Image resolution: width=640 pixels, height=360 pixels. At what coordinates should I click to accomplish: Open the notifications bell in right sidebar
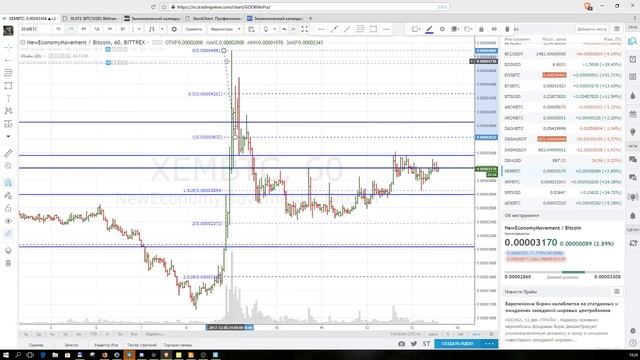point(633,216)
